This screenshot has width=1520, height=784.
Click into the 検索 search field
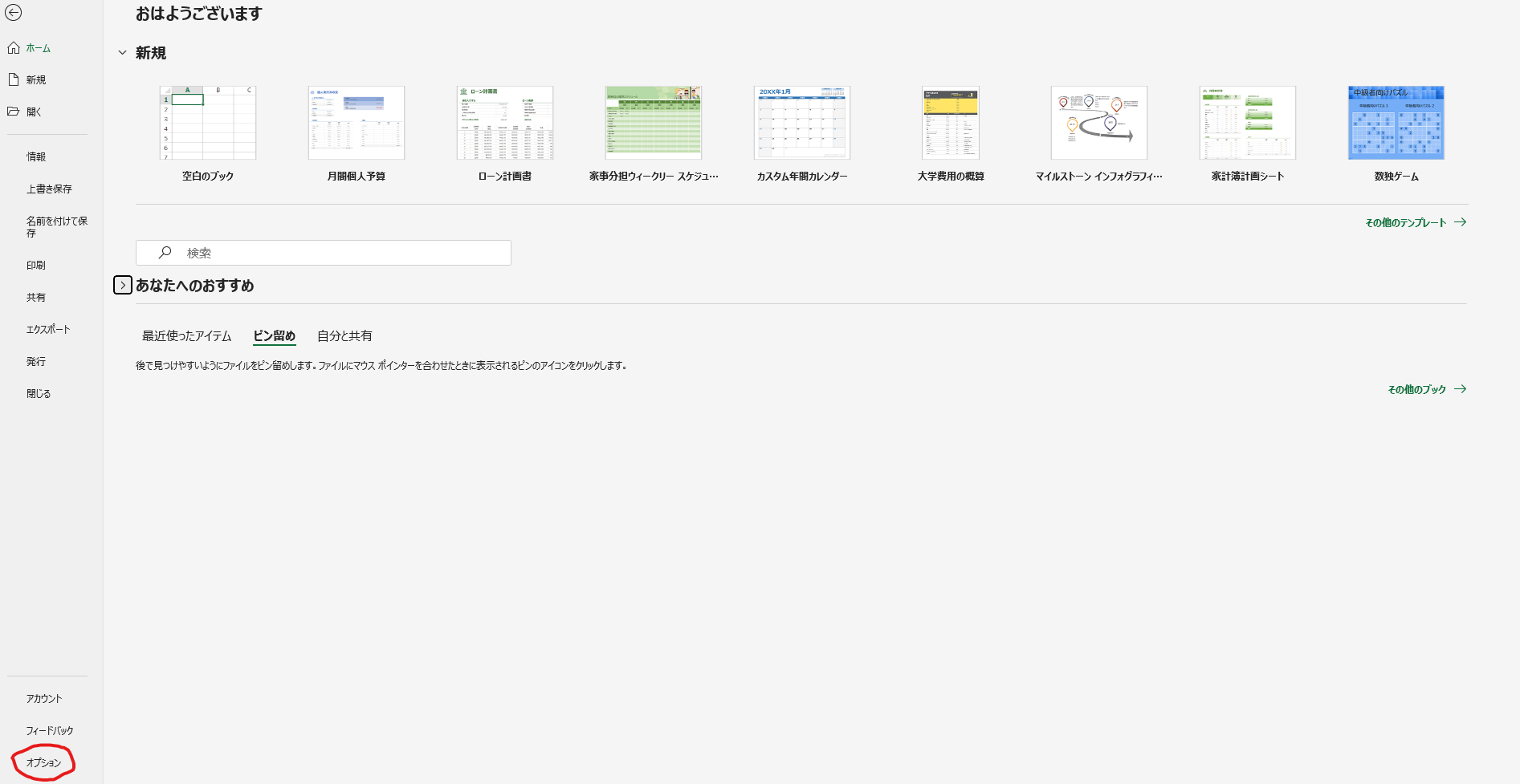coord(337,253)
